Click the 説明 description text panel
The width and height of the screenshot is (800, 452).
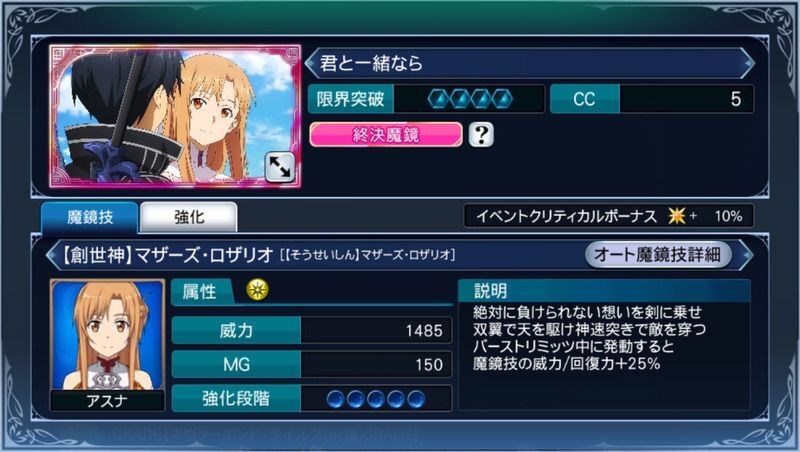604,344
